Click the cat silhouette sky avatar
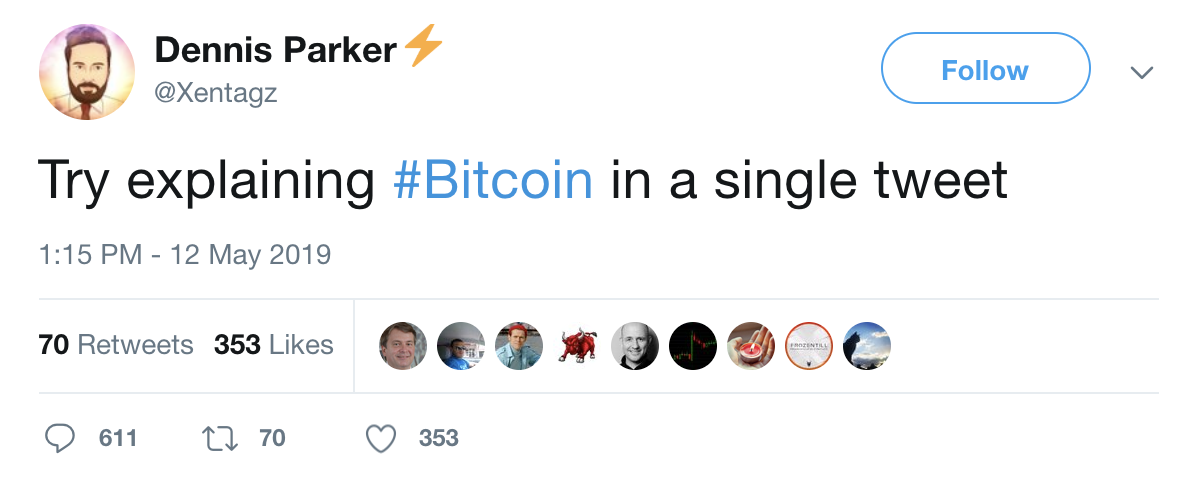The image size is (1198, 490). (x=867, y=346)
